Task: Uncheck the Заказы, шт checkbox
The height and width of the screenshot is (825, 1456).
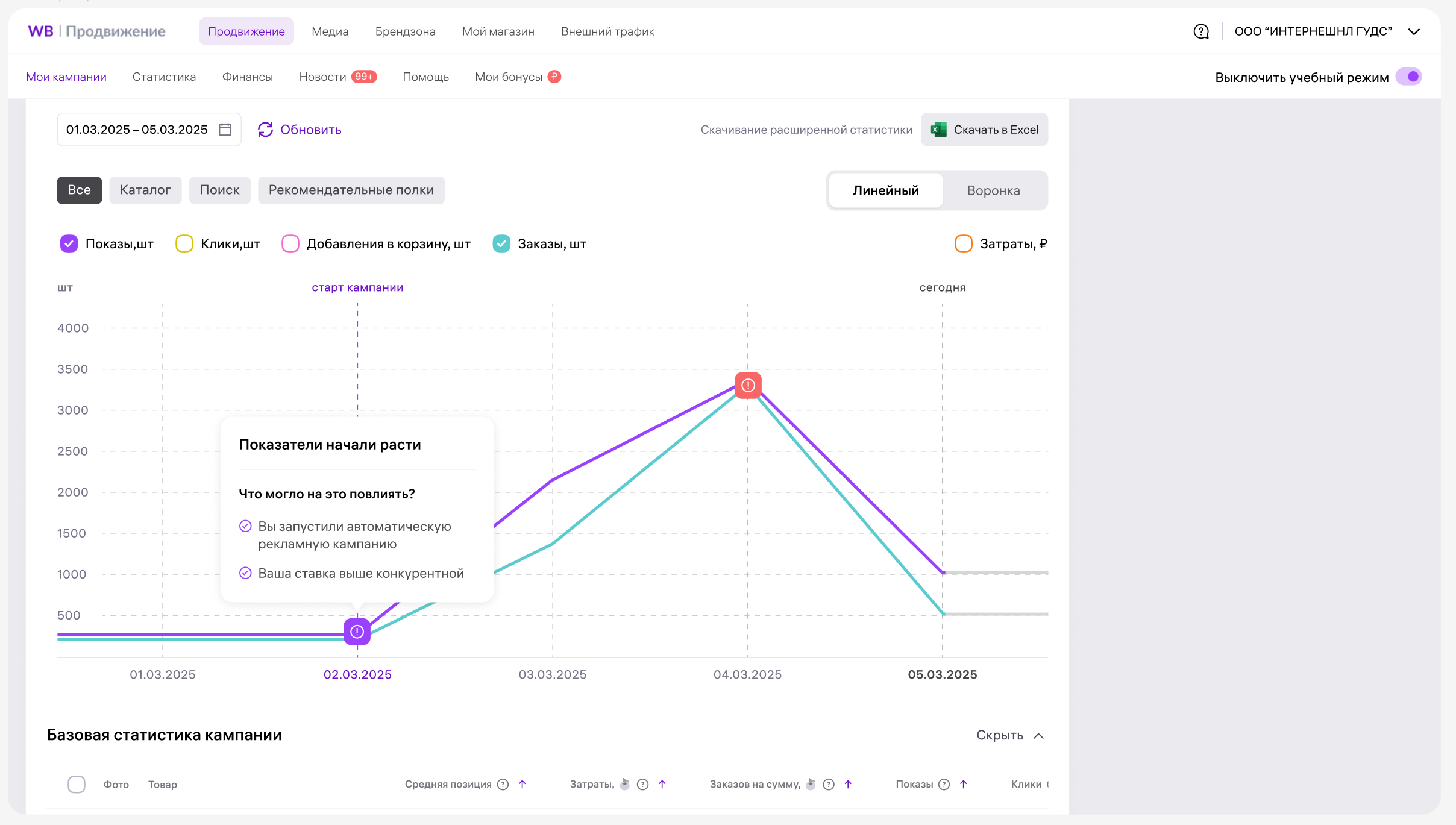Action: point(501,243)
